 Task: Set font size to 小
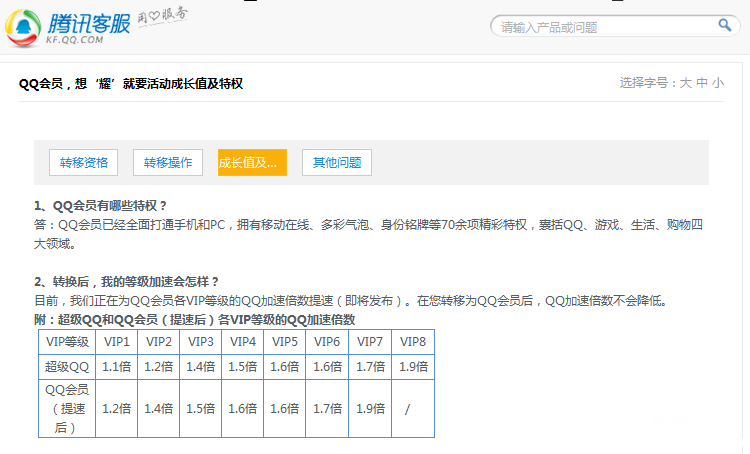(717, 83)
